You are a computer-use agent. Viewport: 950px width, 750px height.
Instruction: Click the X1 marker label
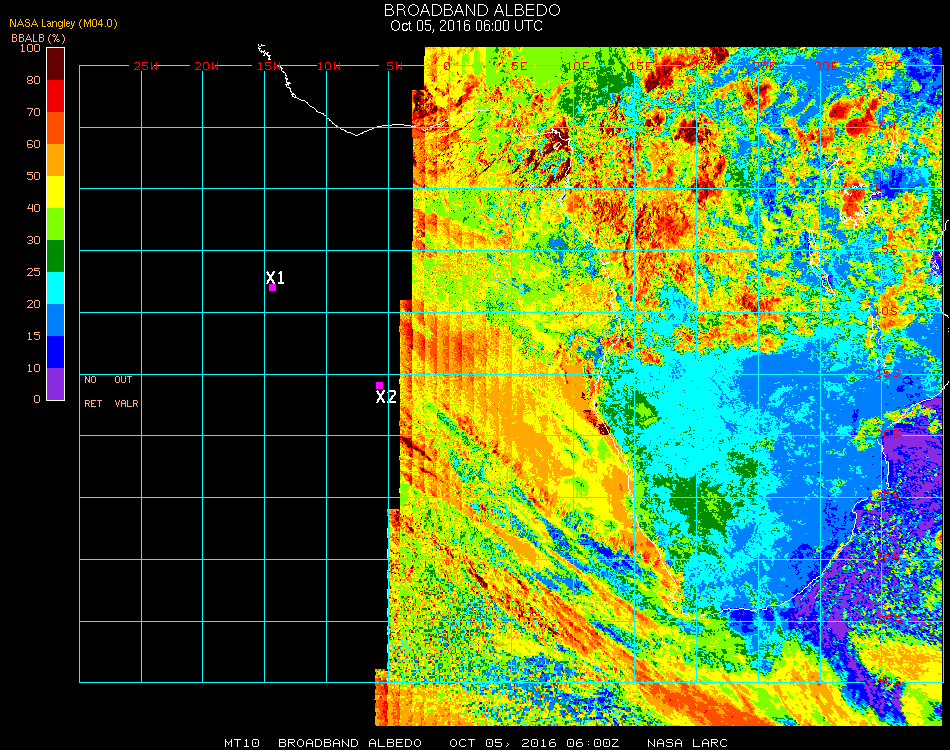275,277
